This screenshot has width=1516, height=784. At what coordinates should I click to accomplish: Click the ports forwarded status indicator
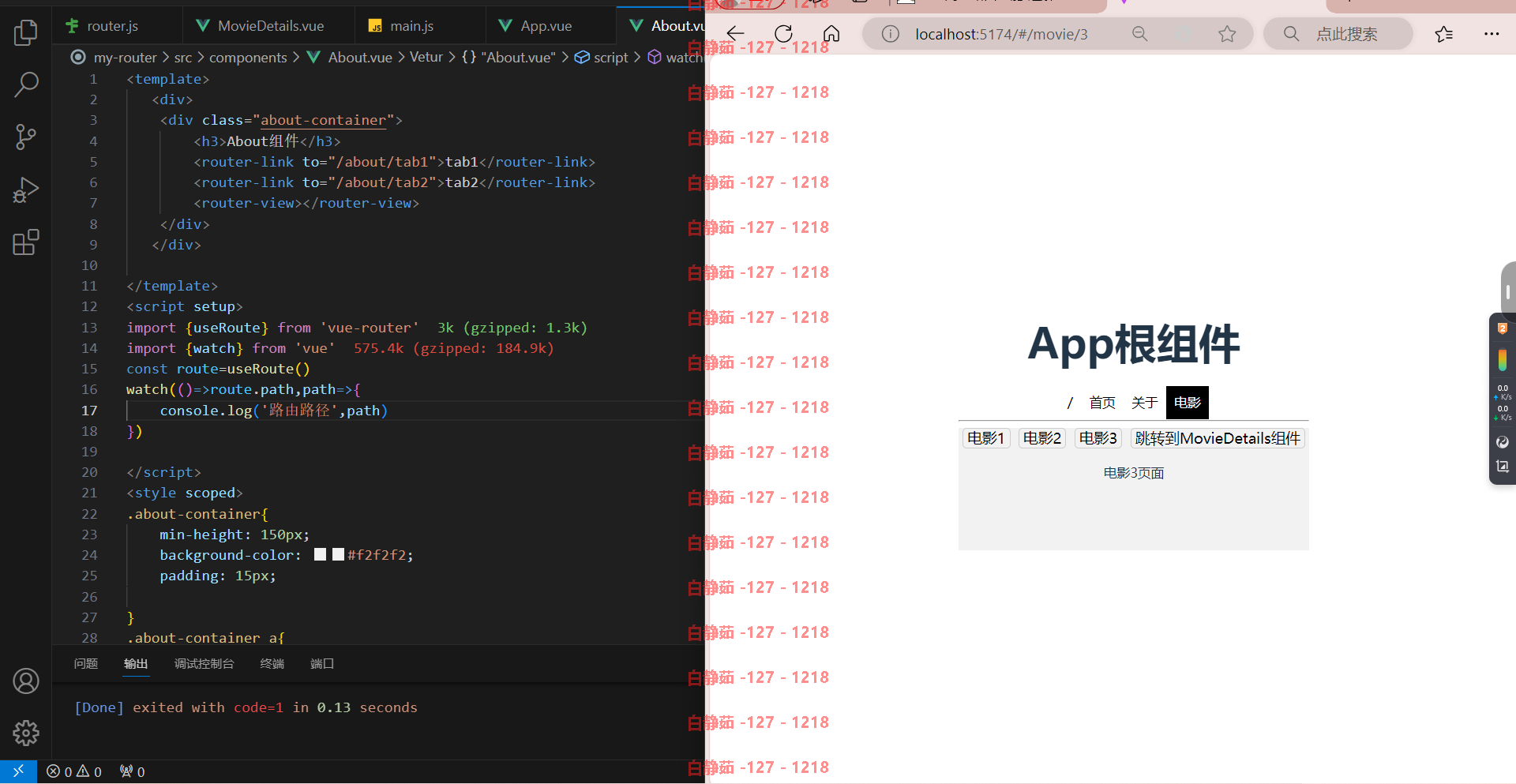tap(132, 771)
